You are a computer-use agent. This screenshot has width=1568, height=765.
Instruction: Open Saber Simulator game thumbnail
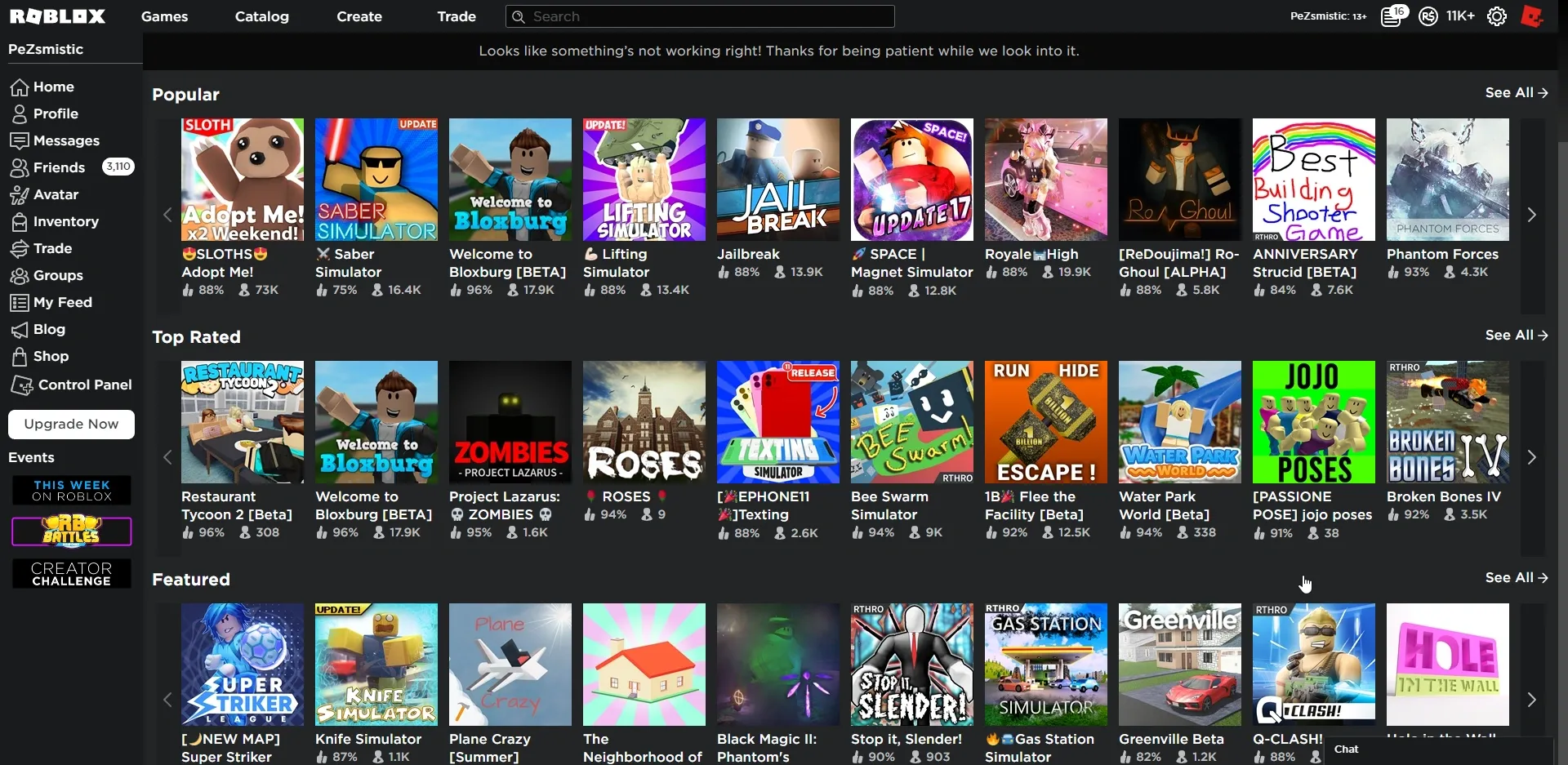pos(376,180)
